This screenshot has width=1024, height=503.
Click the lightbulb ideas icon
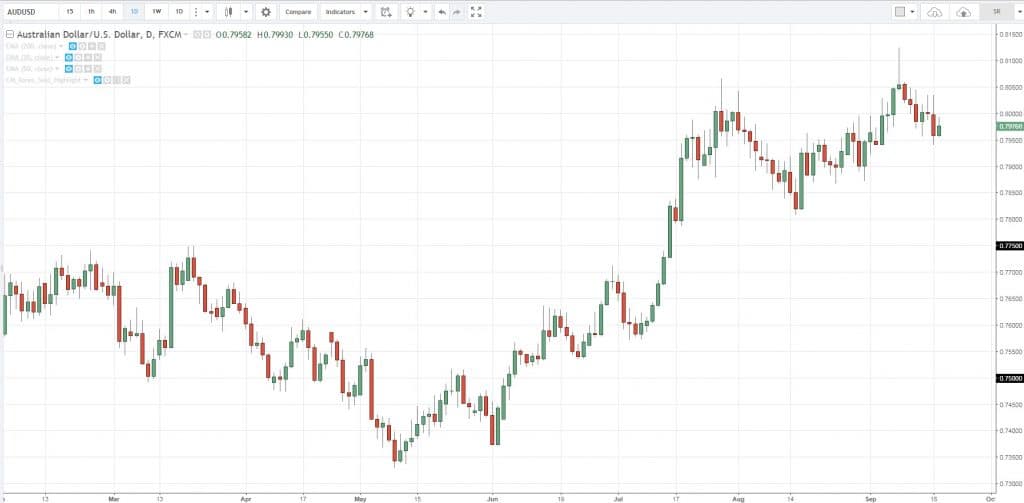coord(409,12)
